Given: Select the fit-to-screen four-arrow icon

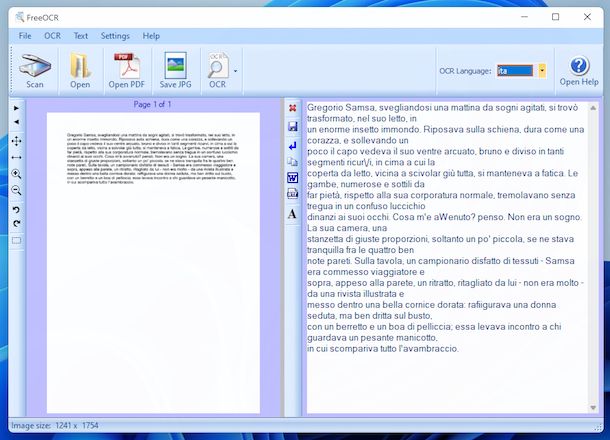Looking at the screenshot, I should point(16,141).
